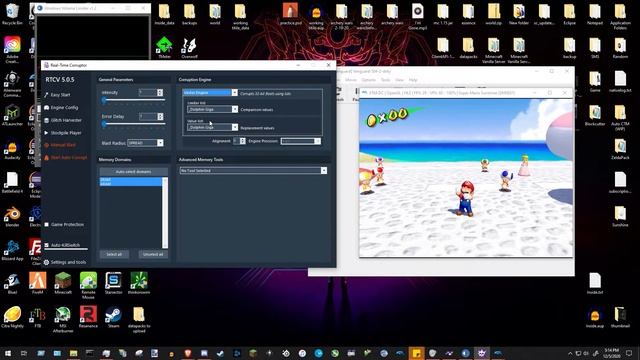Screen dimensions: 640x360
Task: Open Blockcutter icon on desktop
Action: coord(595,116)
